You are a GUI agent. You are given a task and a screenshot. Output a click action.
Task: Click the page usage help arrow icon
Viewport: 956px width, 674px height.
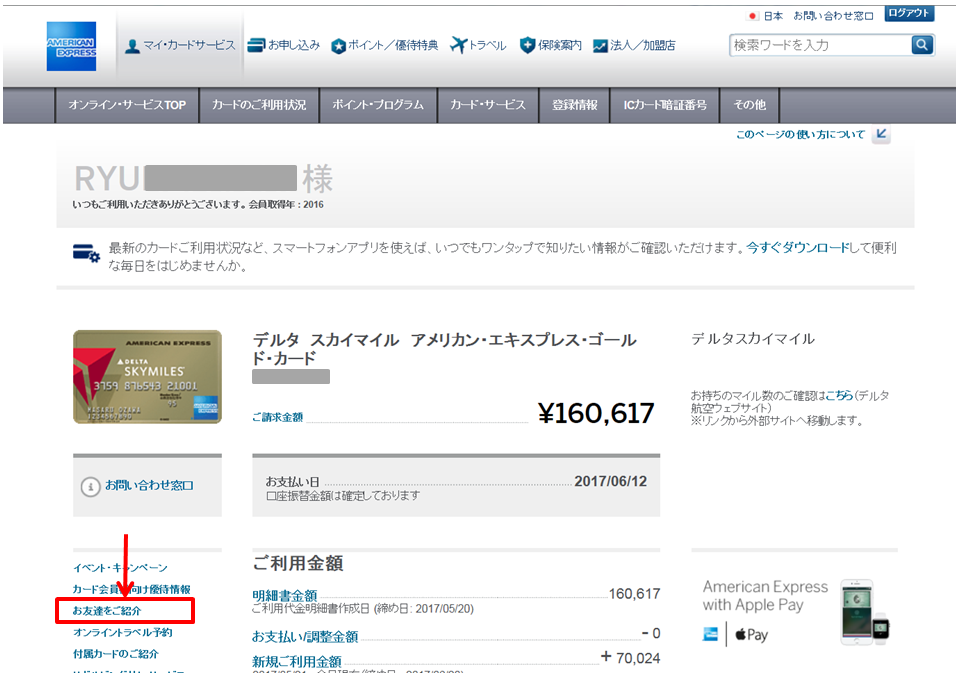pyautogui.click(x=881, y=134)
